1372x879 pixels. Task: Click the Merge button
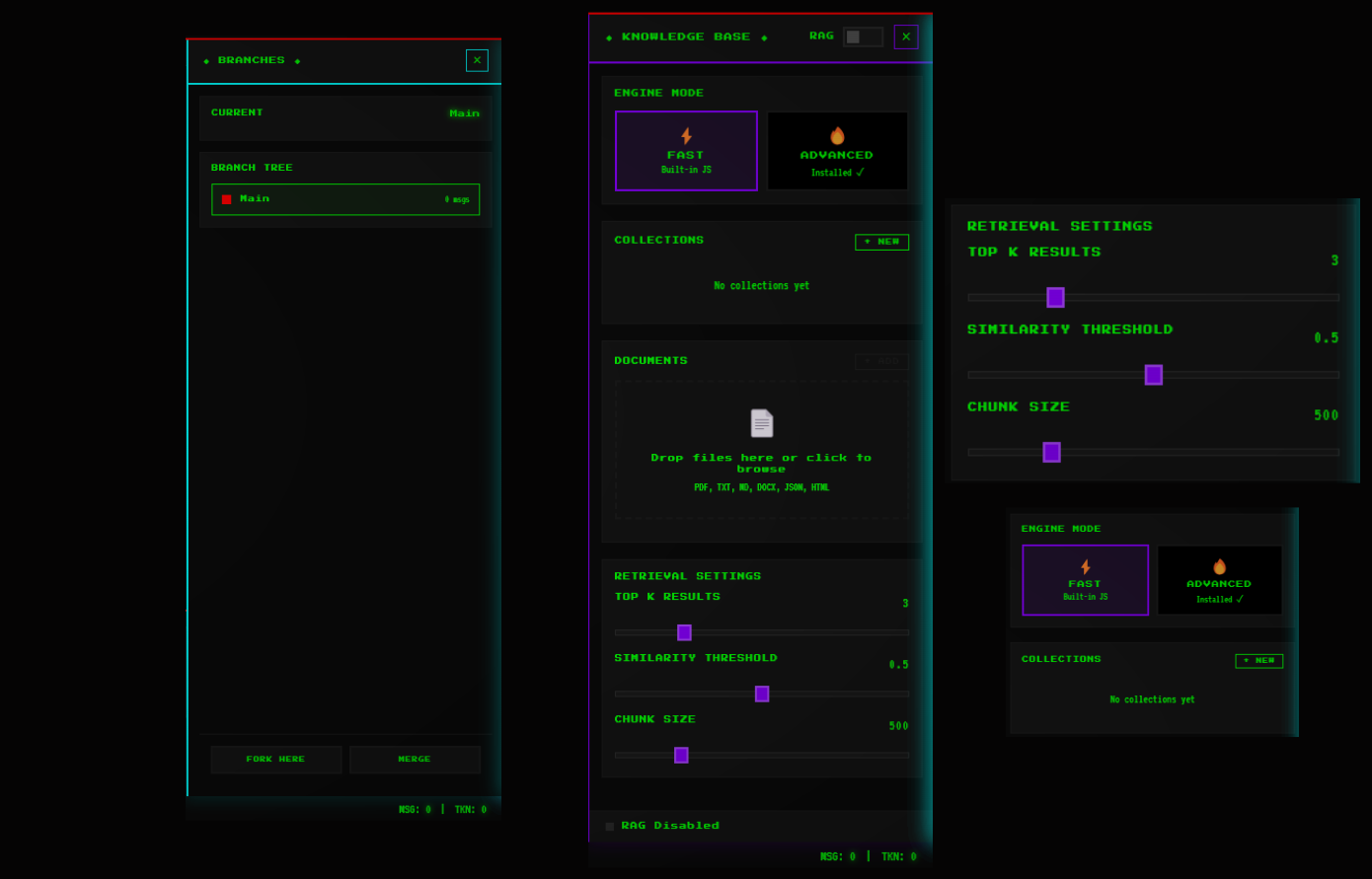415,760
